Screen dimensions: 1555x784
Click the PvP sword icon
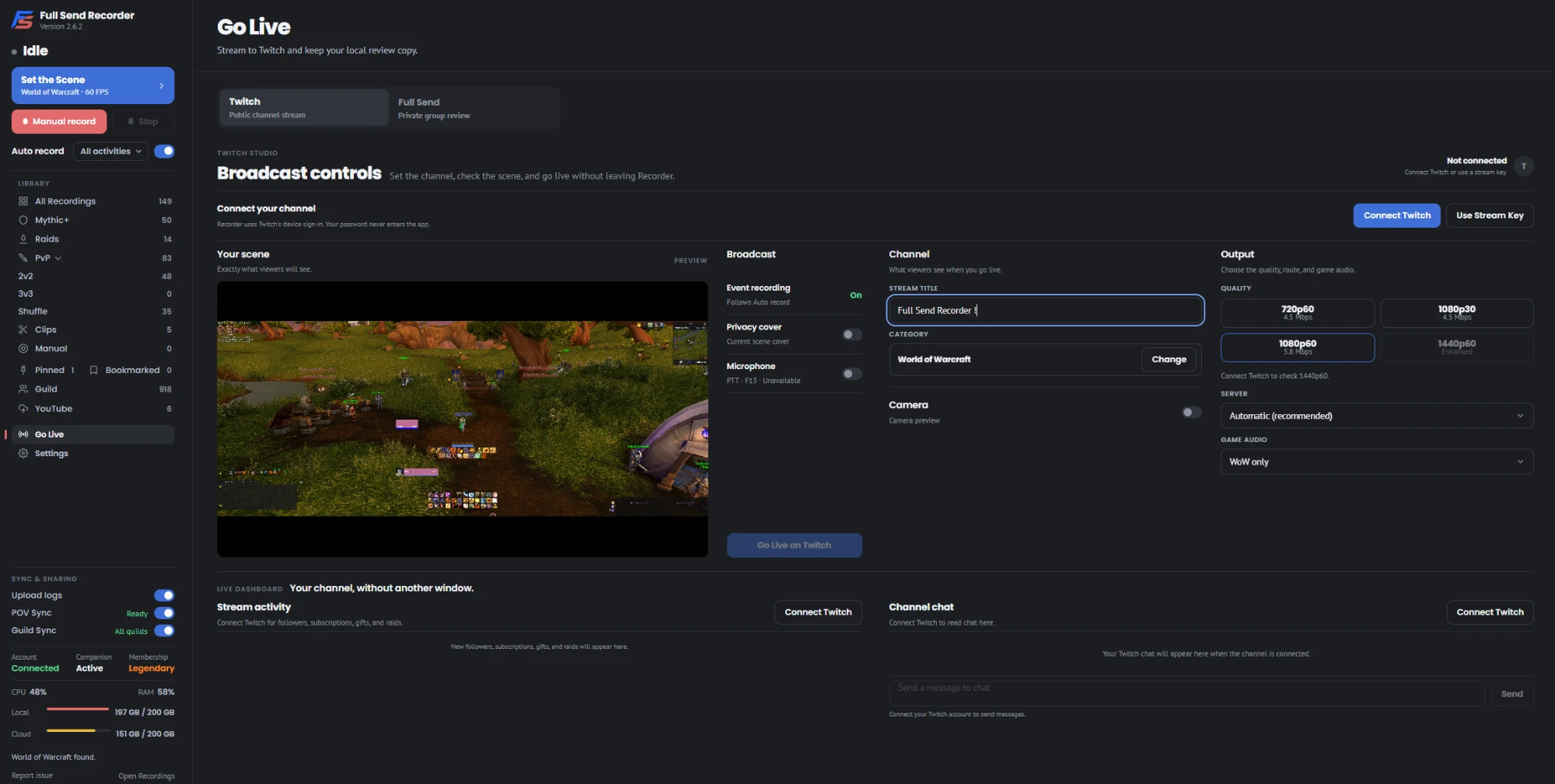[23, 258]
